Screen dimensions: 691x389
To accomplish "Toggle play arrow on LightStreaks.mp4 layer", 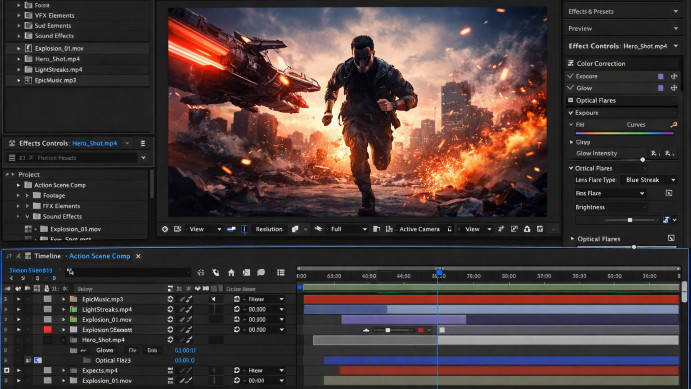I will pos(19,309).
